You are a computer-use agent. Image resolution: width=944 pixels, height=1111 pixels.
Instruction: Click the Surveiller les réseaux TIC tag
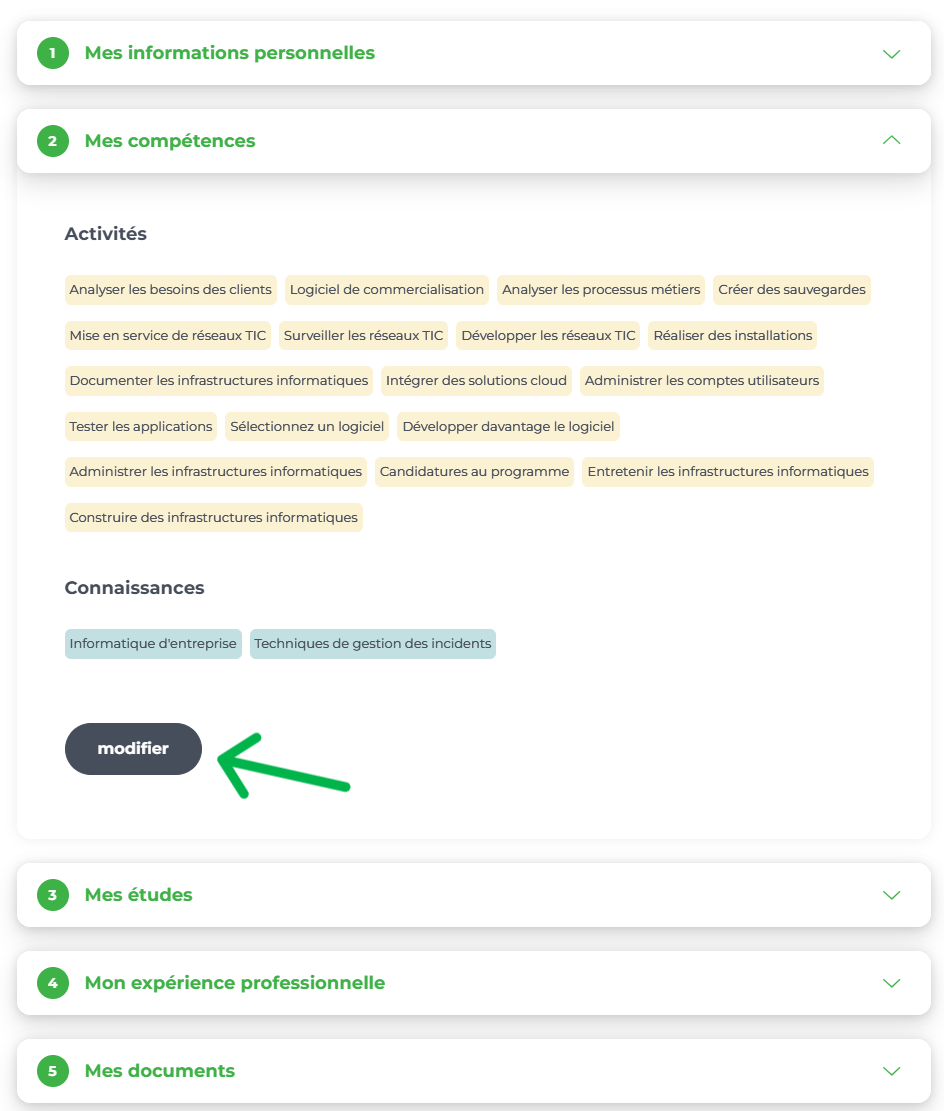[x=364, y=335]
